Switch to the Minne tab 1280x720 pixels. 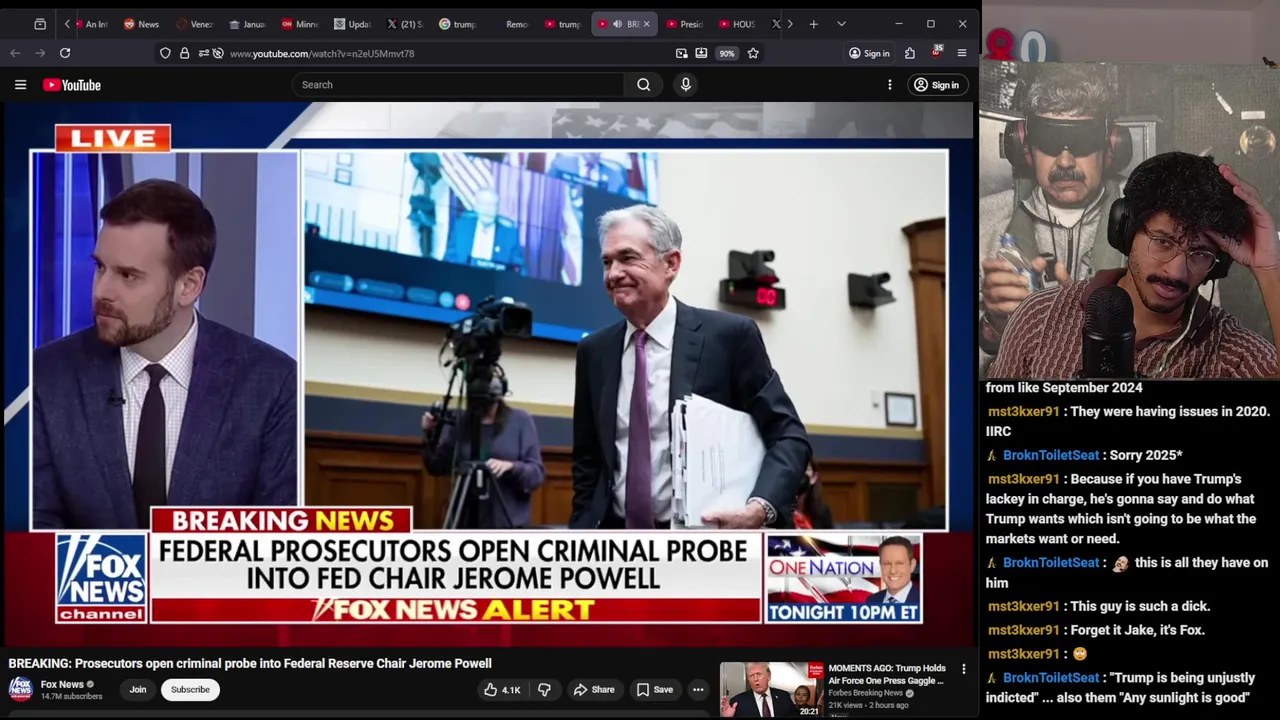(300, 24)
